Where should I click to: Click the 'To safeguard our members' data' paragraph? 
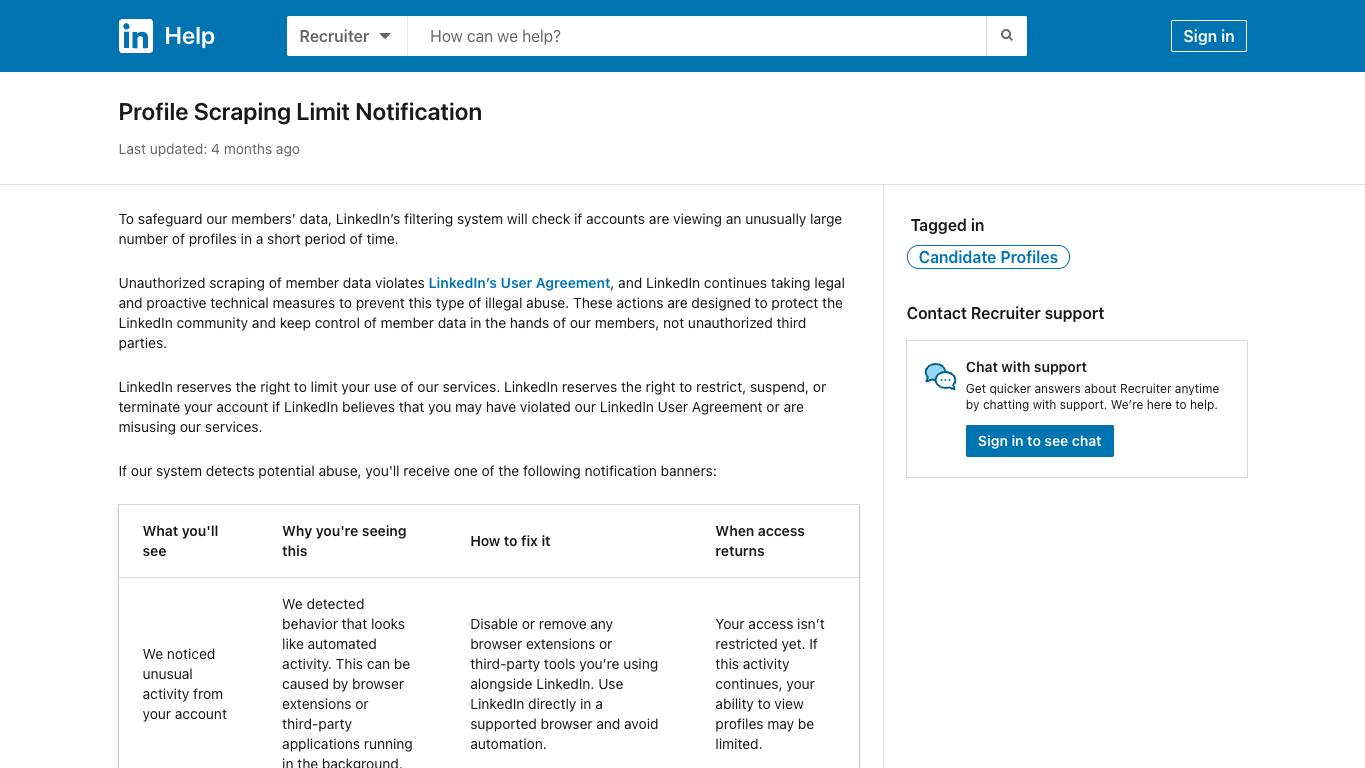pyautogui.click(x=480, y=229)
